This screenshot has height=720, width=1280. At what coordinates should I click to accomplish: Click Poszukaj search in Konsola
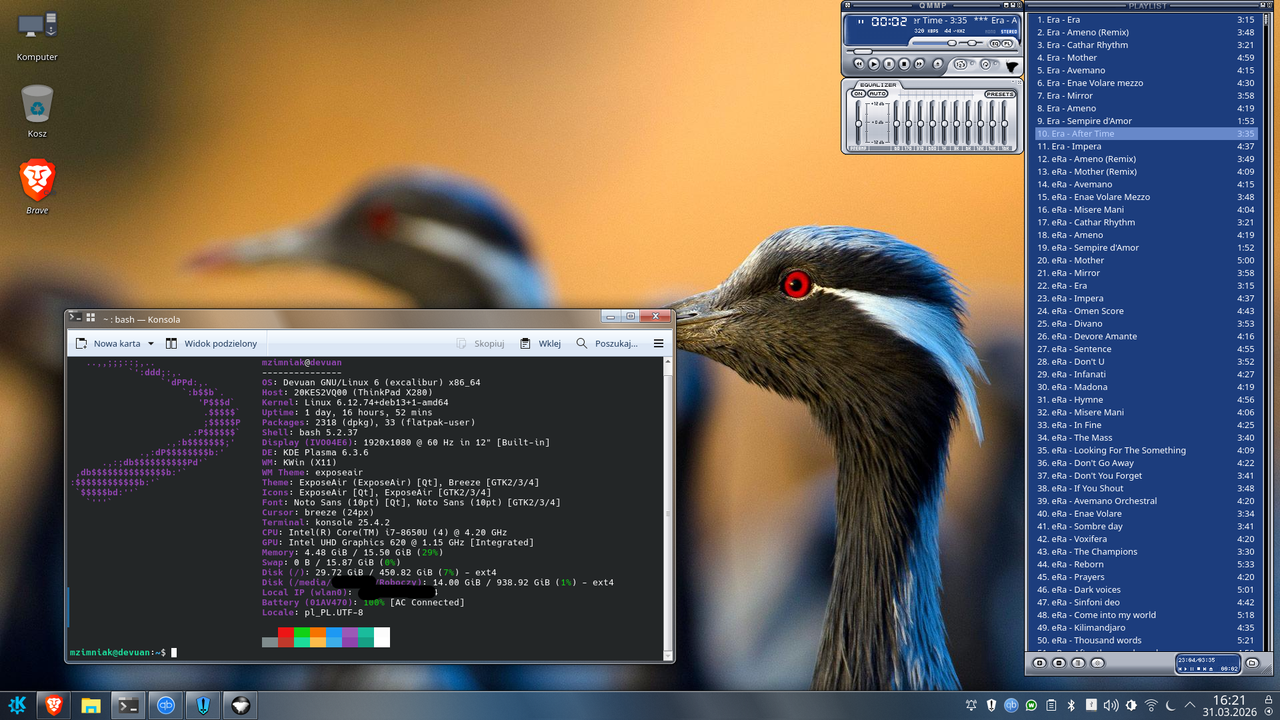point(606,344)
